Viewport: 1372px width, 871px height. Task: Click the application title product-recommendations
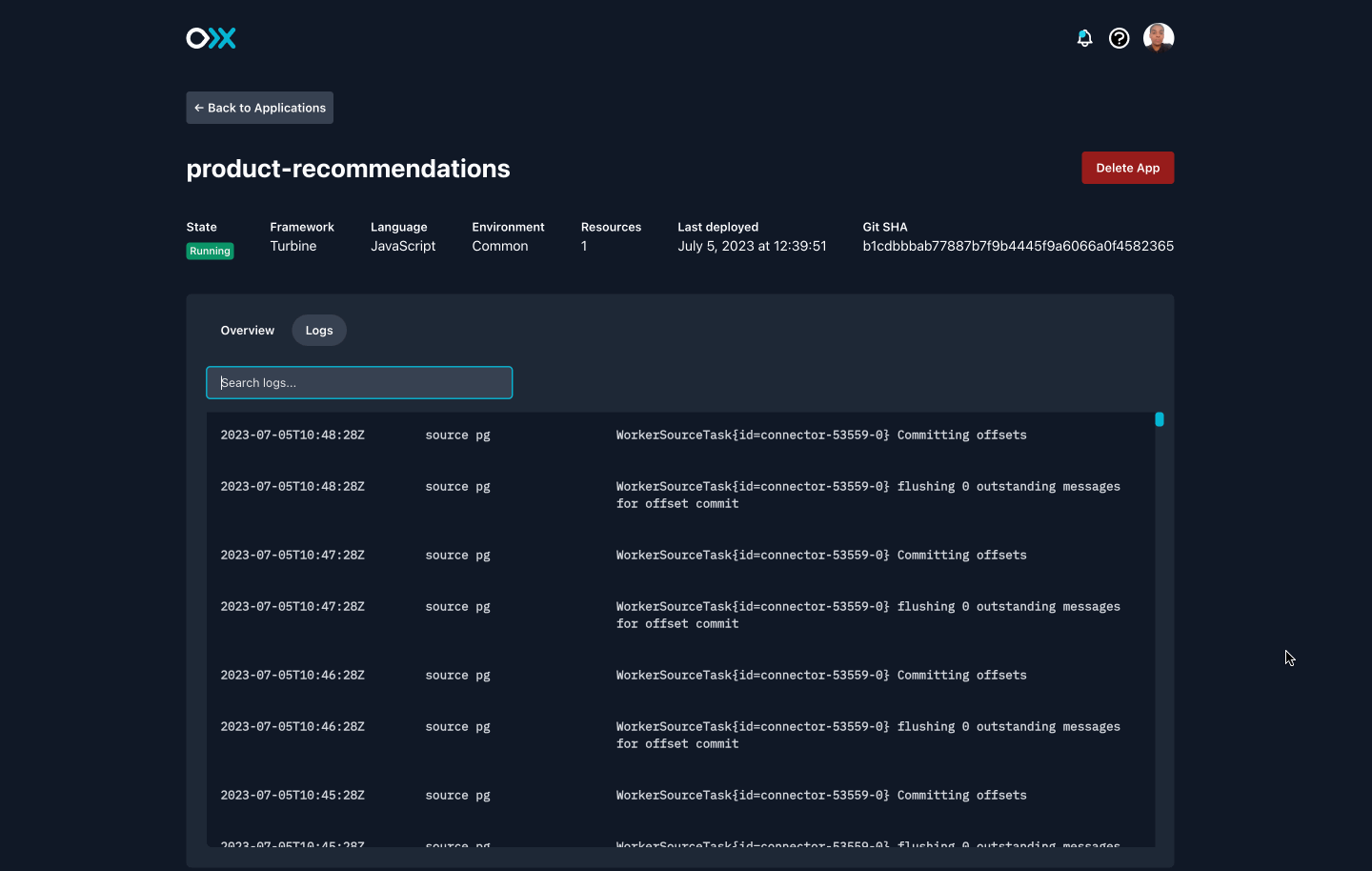[348, 169]
